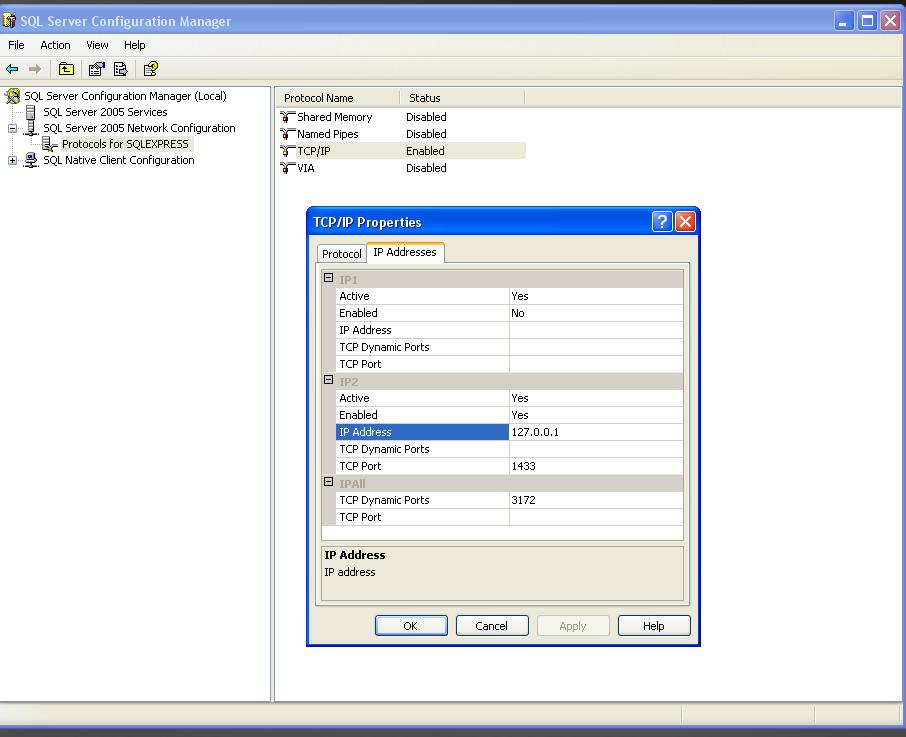Select the Shared Memory protocol row
This screenshot has height=737, width=906.
click(x=403, y=117)
